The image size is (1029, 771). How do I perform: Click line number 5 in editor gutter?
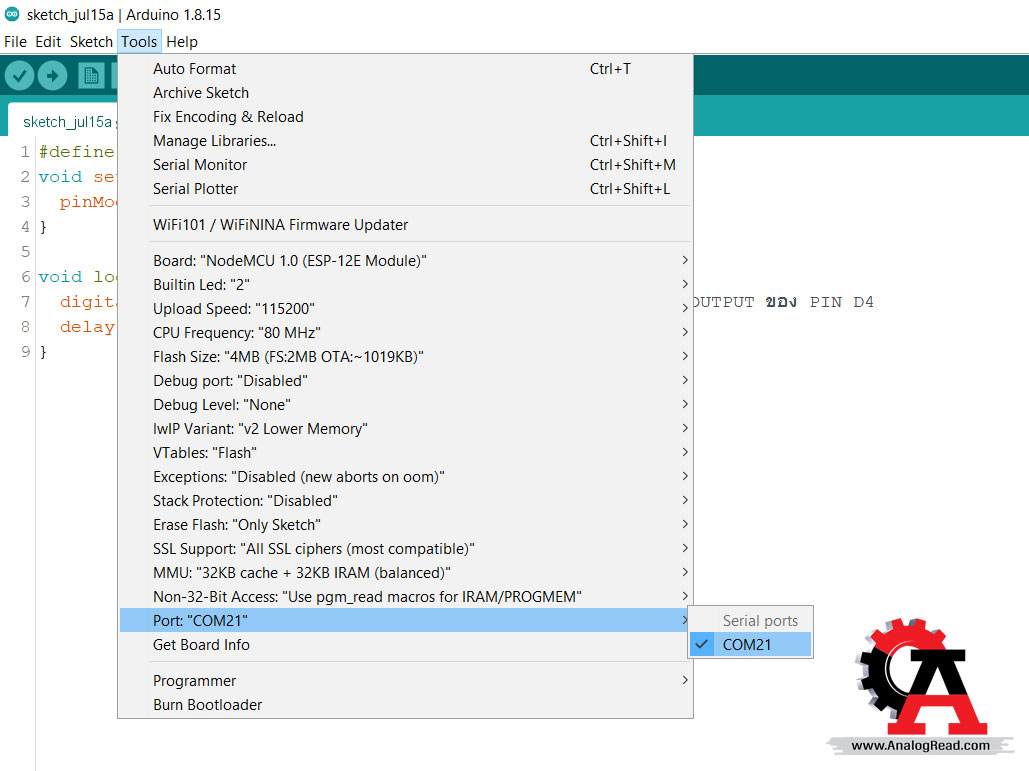(x=26, y=251)
